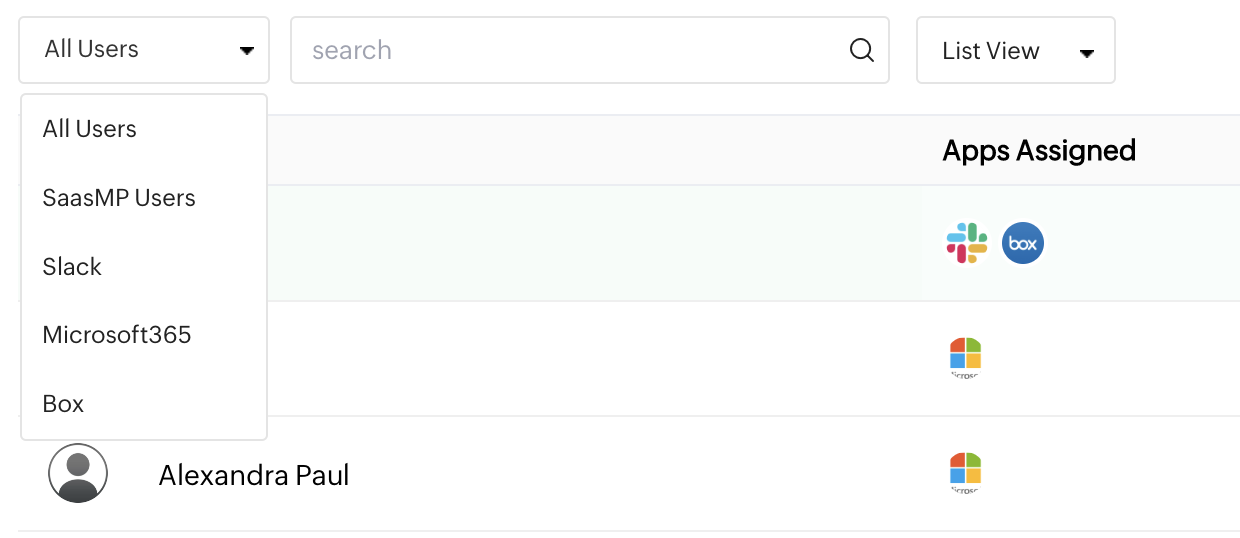Click the Slack app icon in the highlighted row
The image size is (1240, 538).
click(x=966, y=243)
